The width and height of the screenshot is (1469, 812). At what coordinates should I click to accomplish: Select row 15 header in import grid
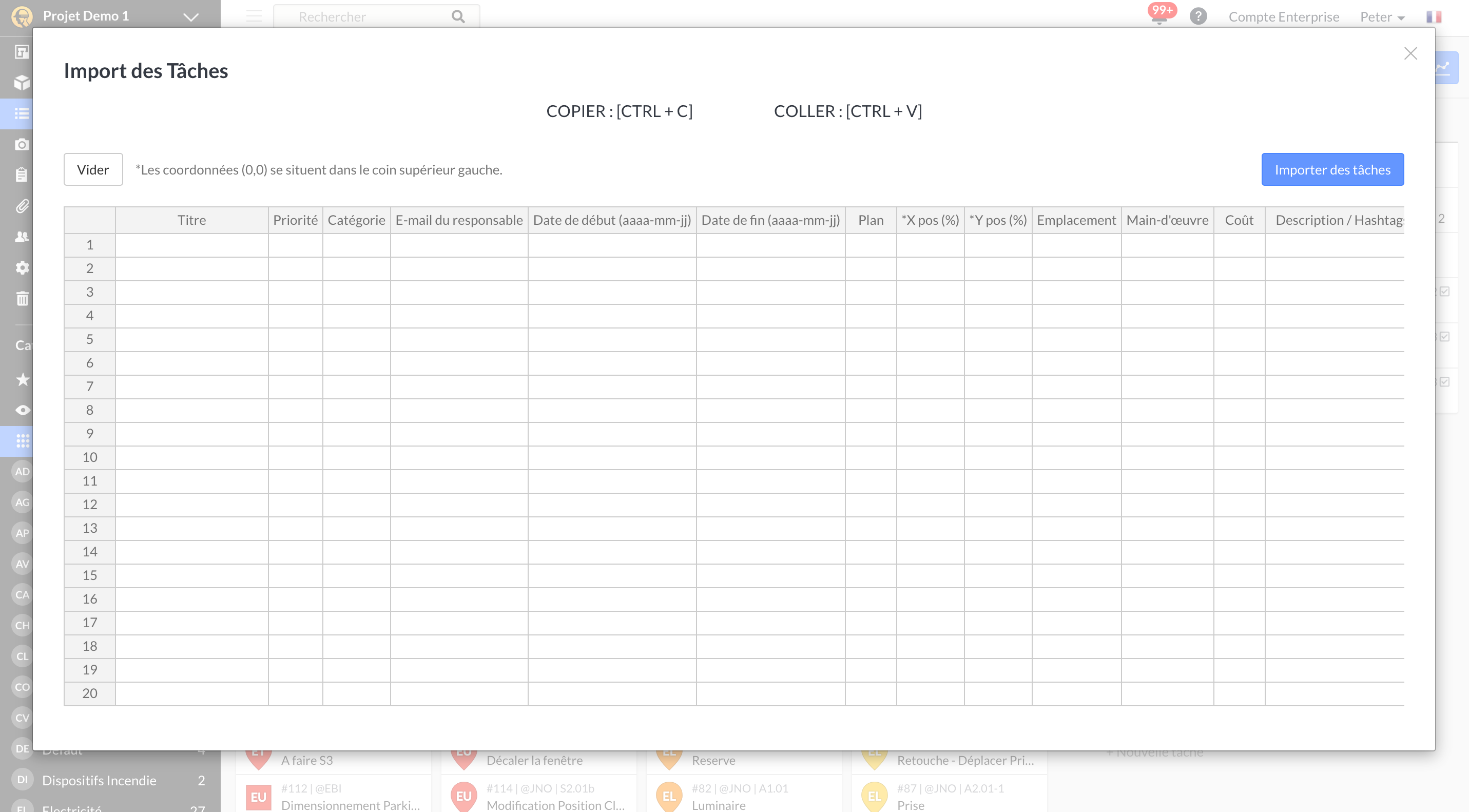pyautogui.click(x=89, y=575)
